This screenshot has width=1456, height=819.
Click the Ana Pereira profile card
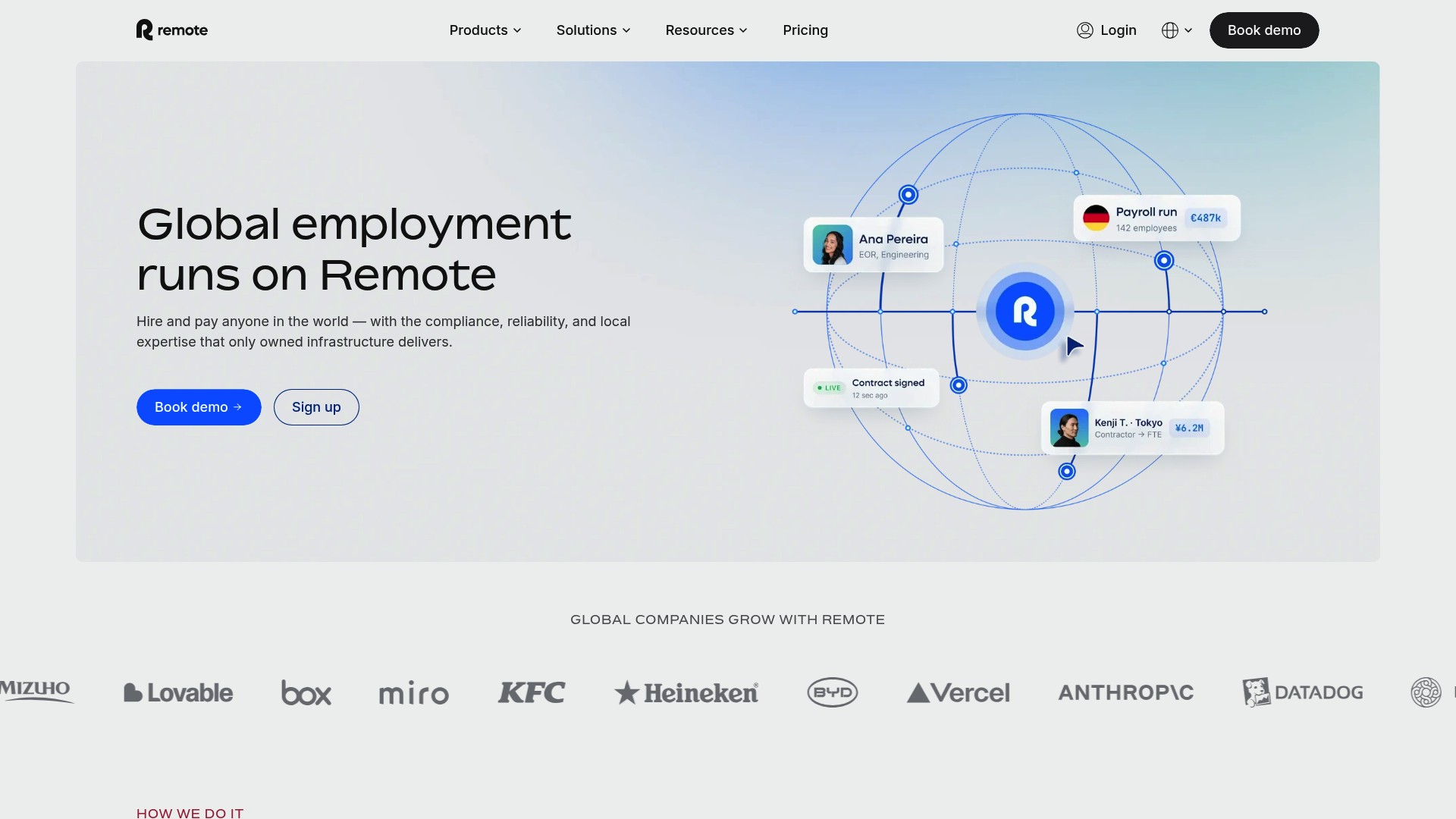point(874,245)
